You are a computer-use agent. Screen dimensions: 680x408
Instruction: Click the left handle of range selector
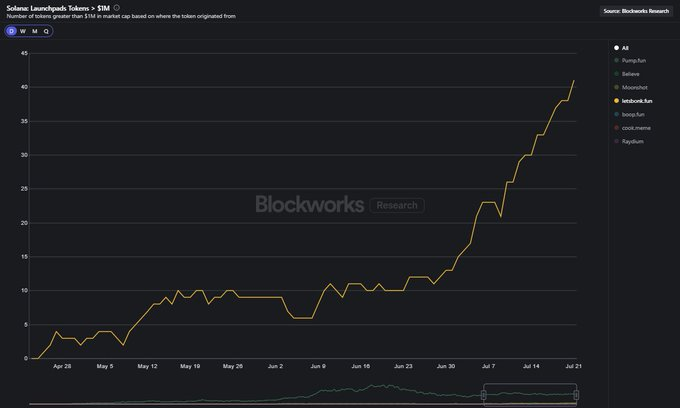(x=484, y=395)
